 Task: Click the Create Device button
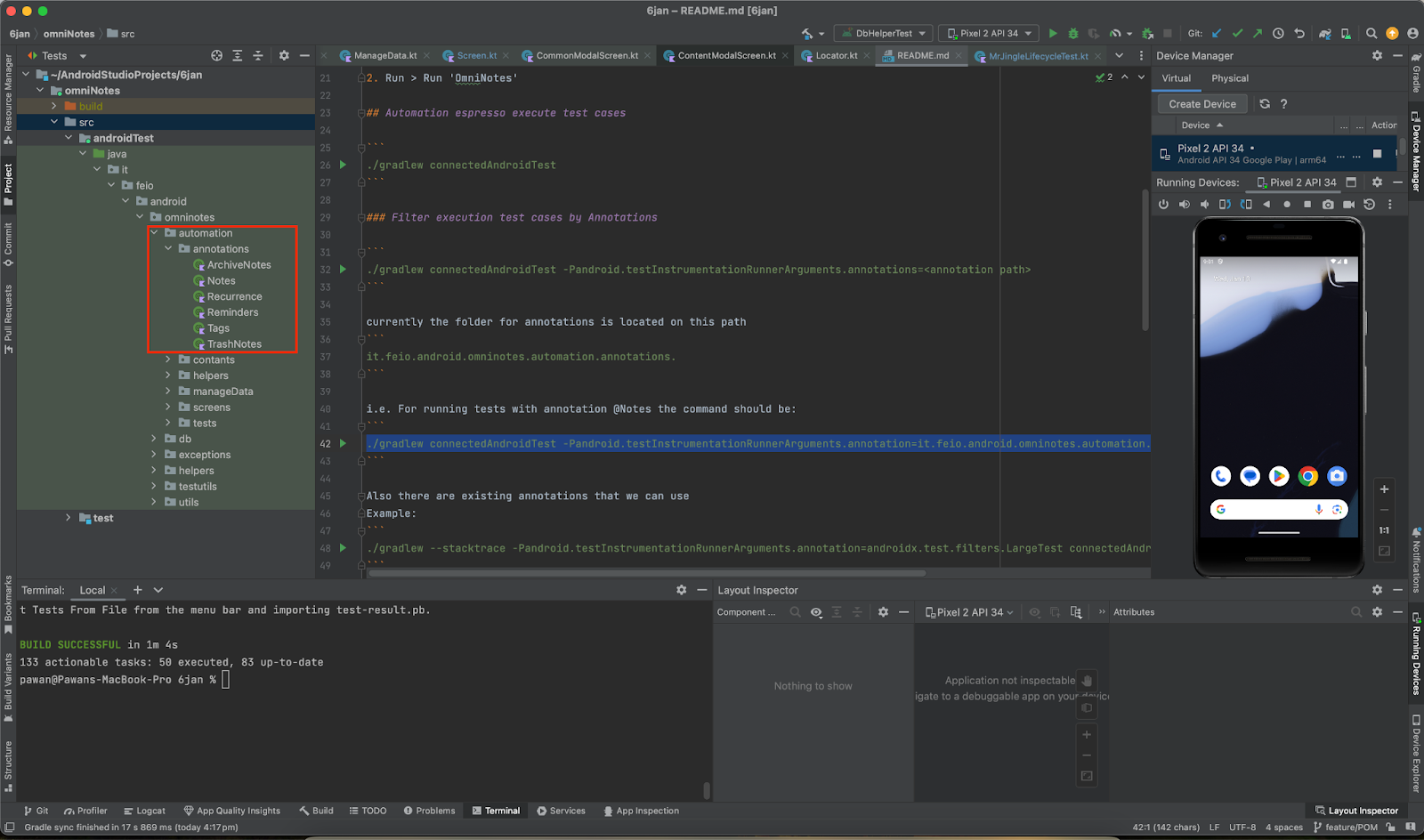click(1202, 104)
